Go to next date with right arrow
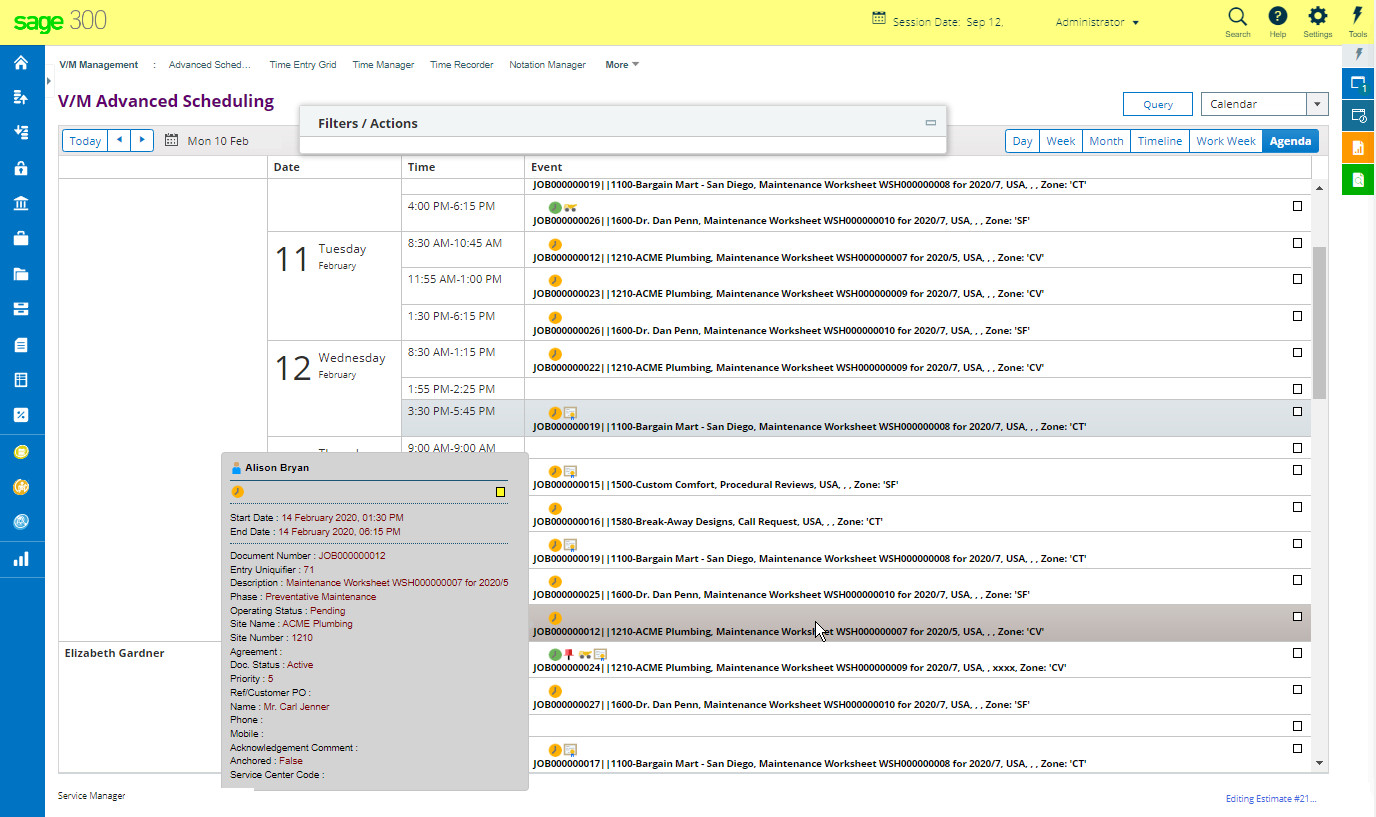Screen dimensions: 1376x817 coord(142,141)
